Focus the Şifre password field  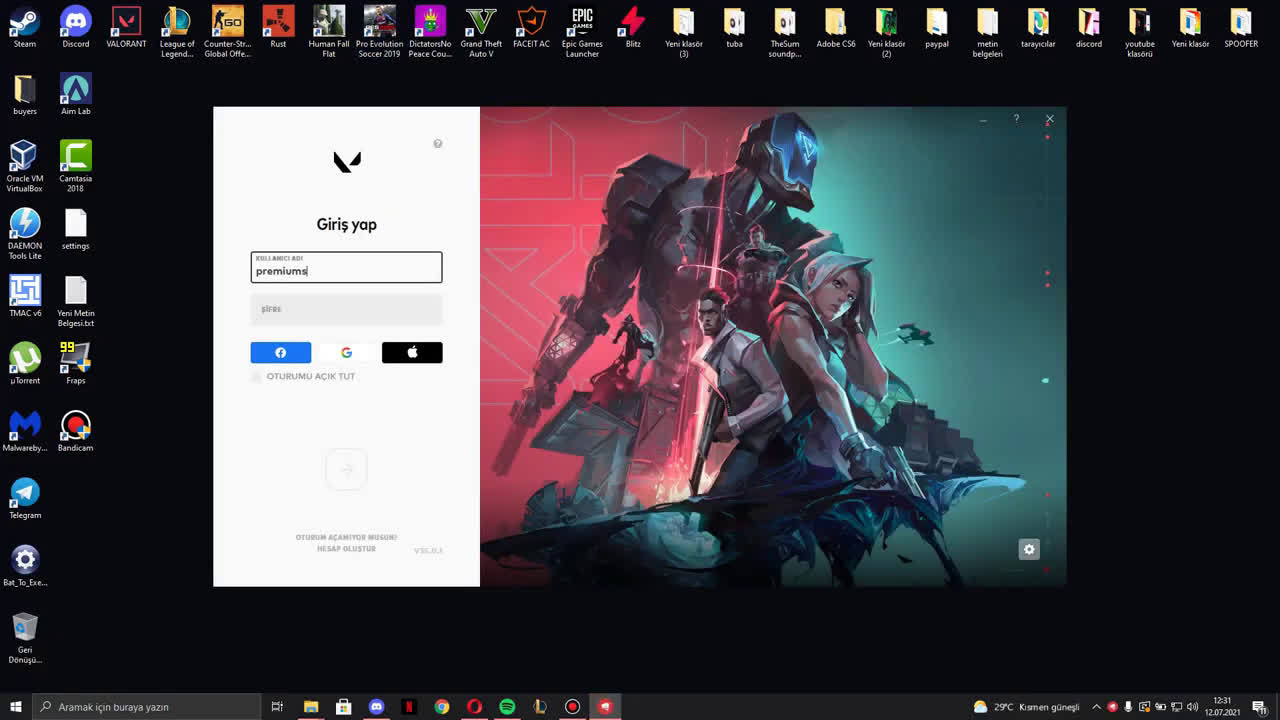point(346,310)
